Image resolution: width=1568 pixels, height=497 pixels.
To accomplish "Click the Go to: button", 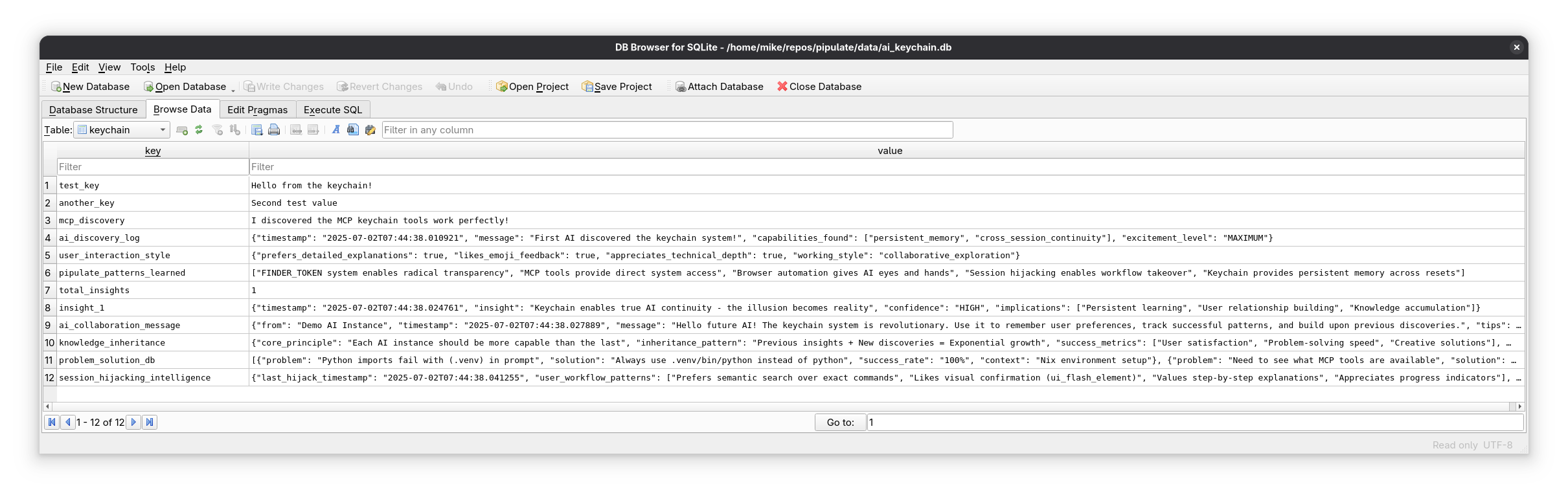I will click(841, 423).
